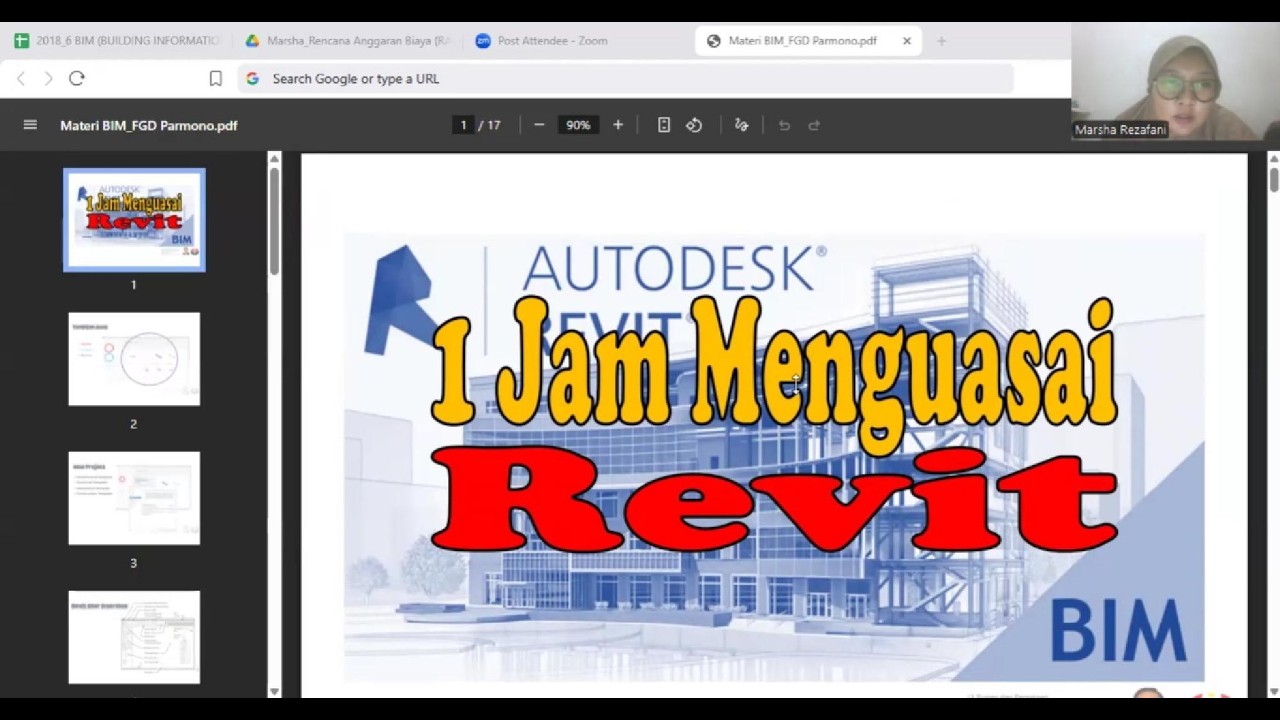Select page 1 thumbnail in sidebar
Viewport: 1280px width, 720px height.
(x=134, y=220)
